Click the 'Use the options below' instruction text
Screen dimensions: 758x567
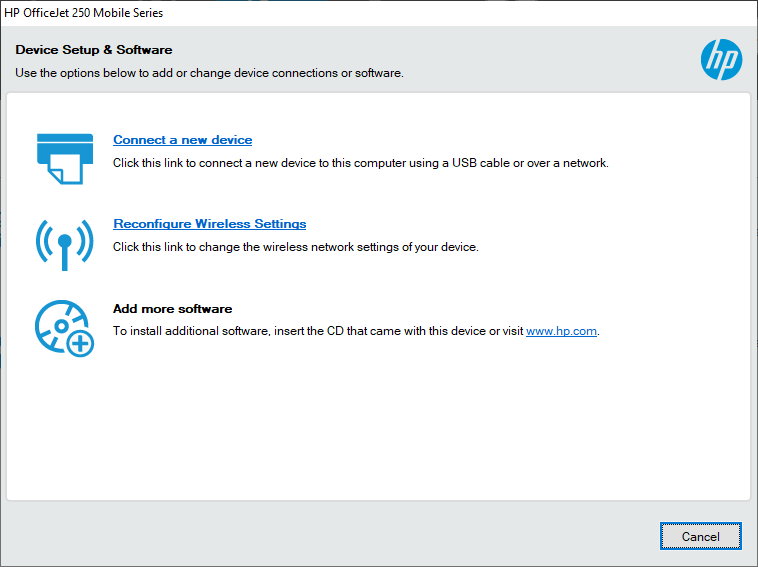(x=209, y=73)
